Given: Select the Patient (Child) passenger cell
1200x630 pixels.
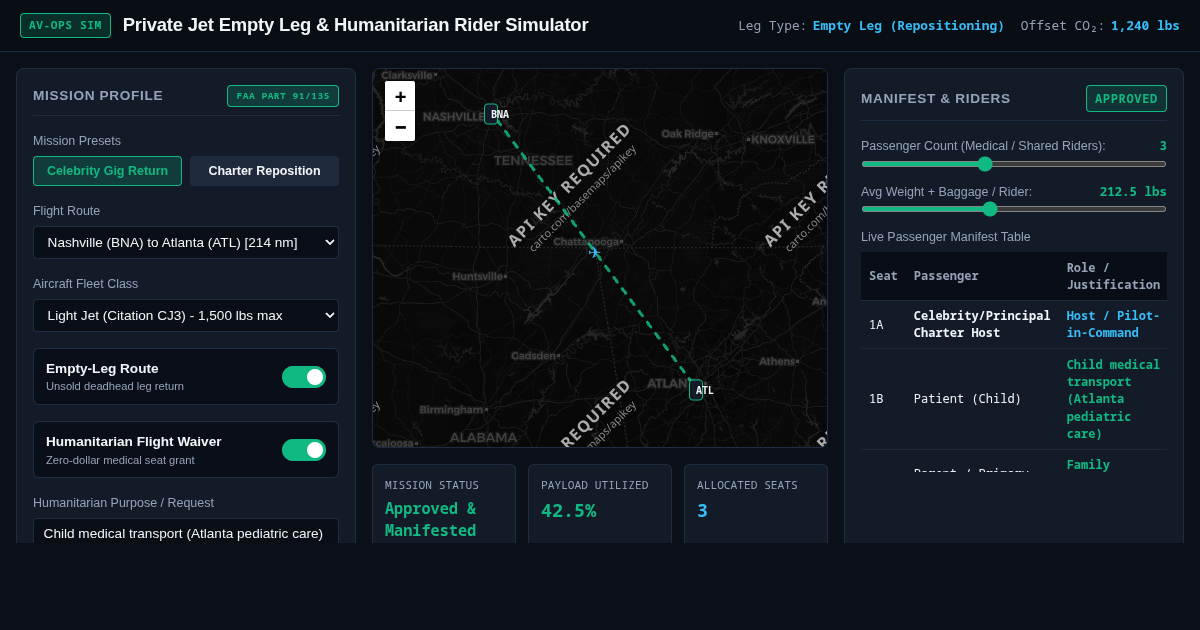Looking at the screenshot, I should click(982, 399).
